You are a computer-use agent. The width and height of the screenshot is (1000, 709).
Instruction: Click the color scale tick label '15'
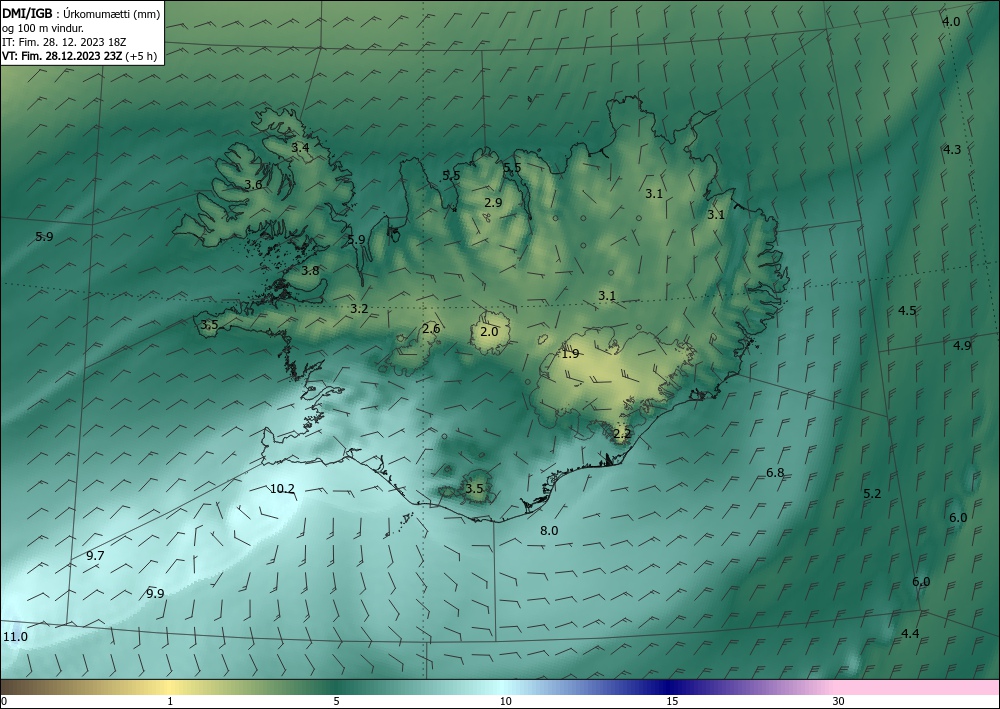(x=672, y=702)
